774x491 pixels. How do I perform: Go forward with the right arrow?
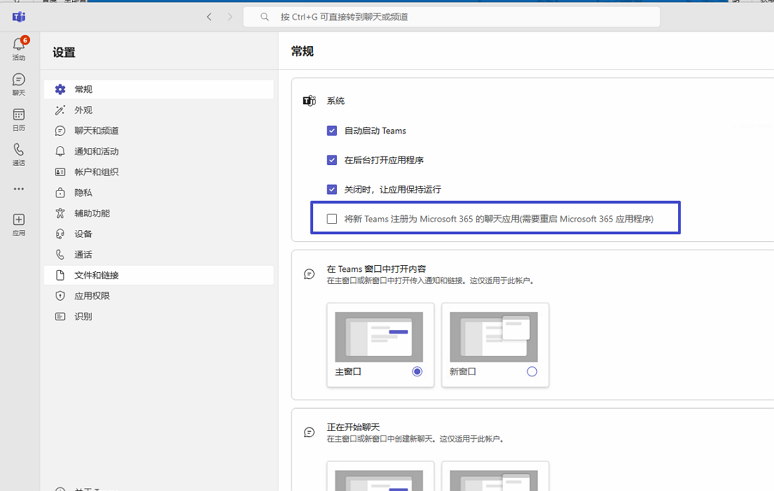[230, 17]
